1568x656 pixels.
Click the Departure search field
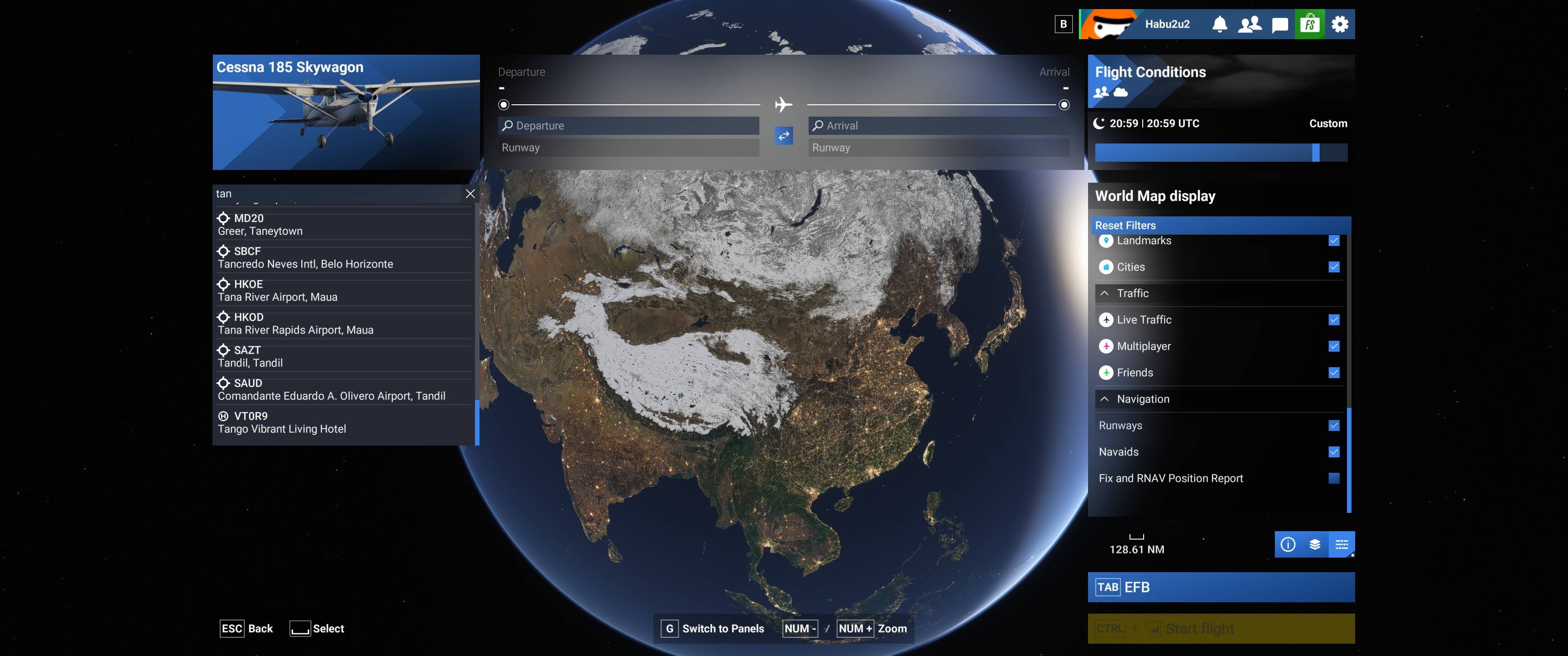[x=628, y=126]
